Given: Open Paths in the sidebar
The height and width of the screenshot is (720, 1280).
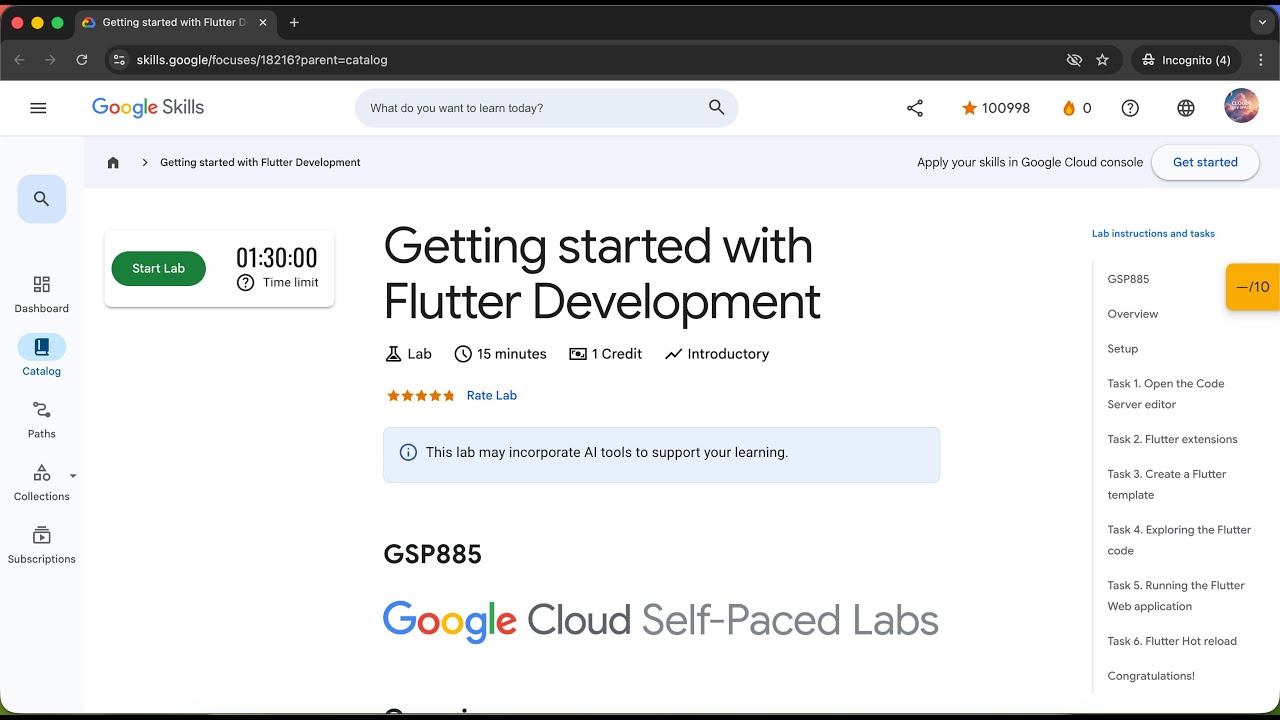Looking at the screenshot, I should [x=42, y=420].
